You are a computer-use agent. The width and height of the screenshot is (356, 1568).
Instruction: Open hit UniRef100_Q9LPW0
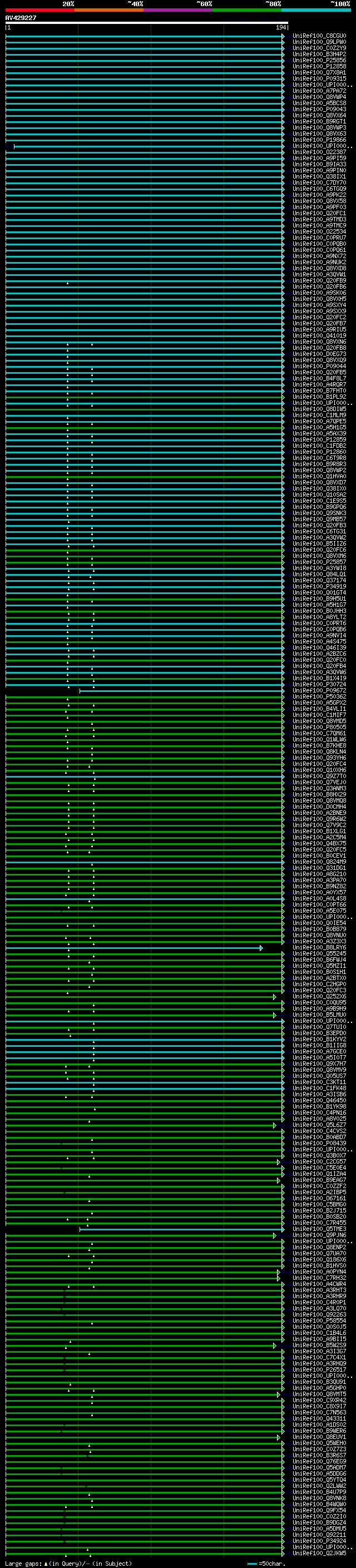pyautogui.click(x=319, y=42)
